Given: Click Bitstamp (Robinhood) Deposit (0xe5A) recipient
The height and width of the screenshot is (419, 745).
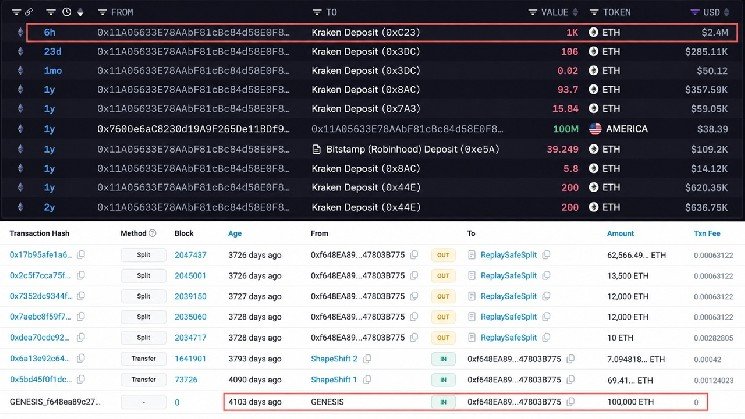Looking at the screenshot, I should coord(413,149).
